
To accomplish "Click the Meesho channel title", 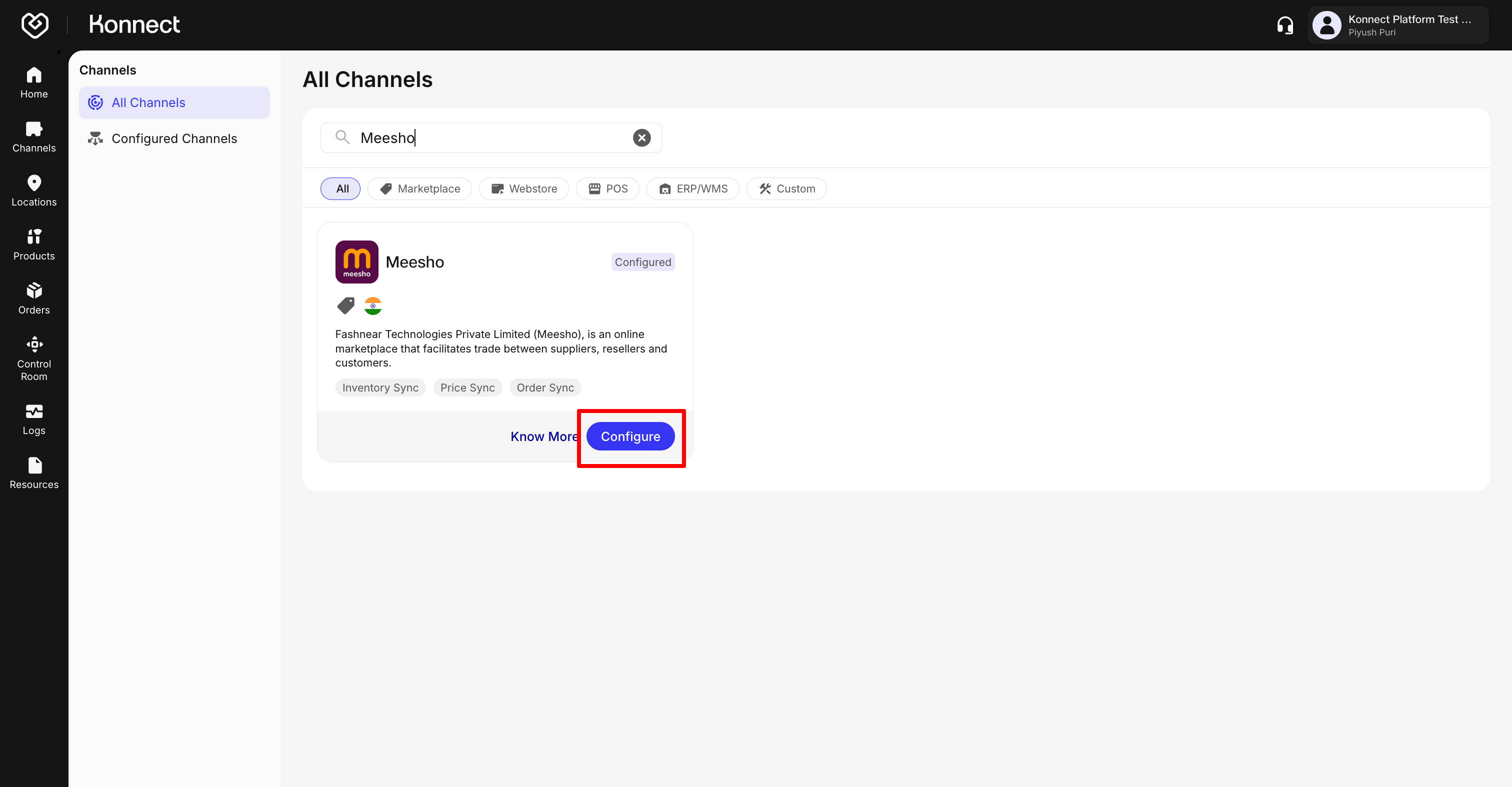I will coord(414,262).
